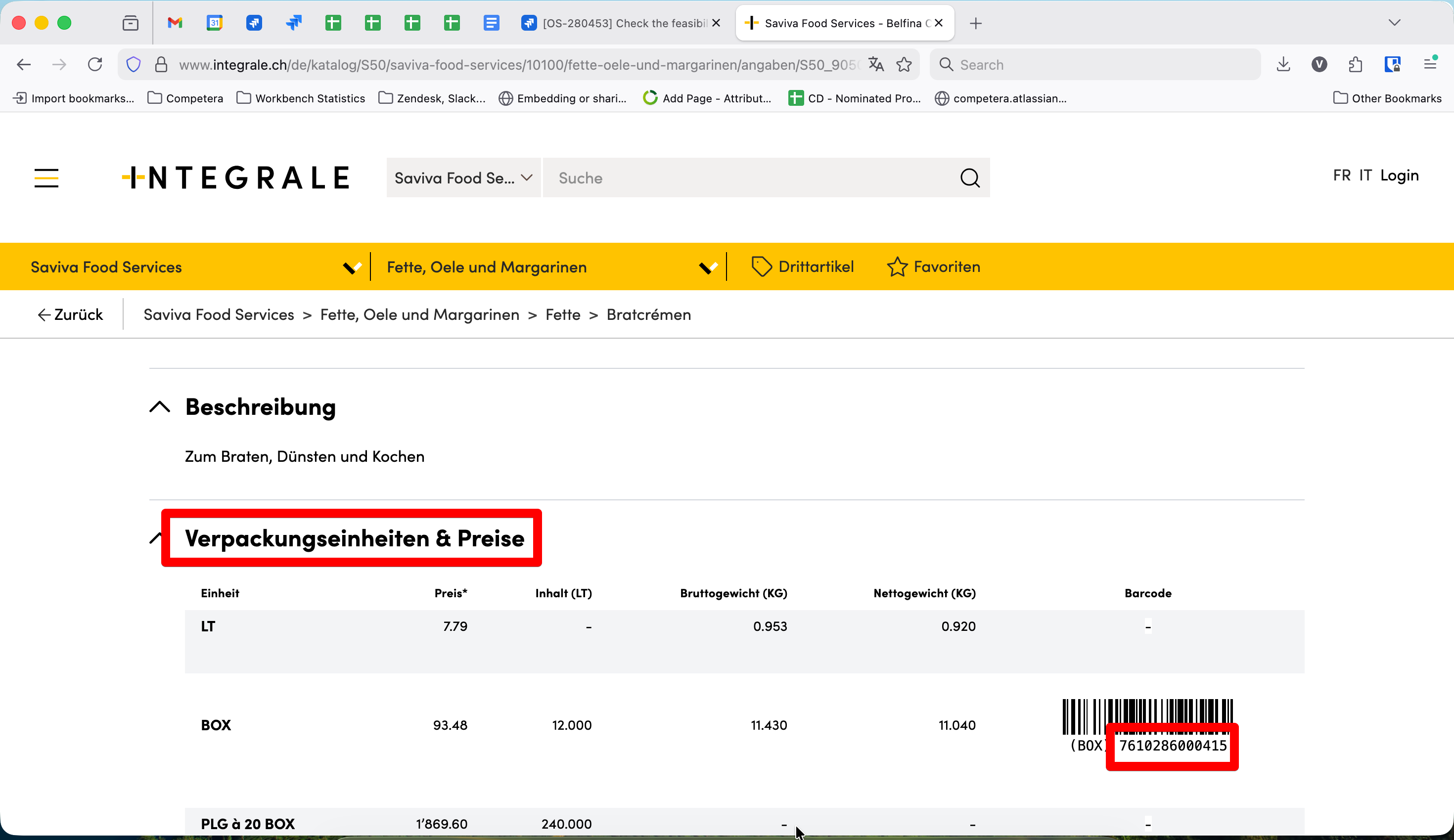Click the Zurück back link
The image size is (1454, 840).
(x=70, y=314)
